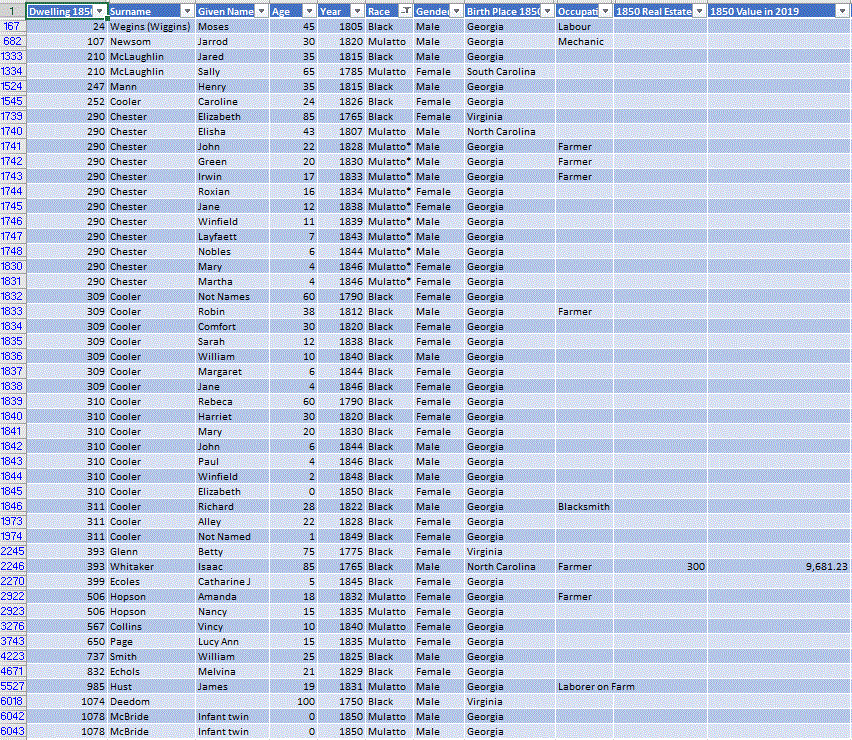The width and height of the screenshot is (852, 740).
Task: Select birth place 'North Carolina' in Elisha's row
Action: point(510,131)
